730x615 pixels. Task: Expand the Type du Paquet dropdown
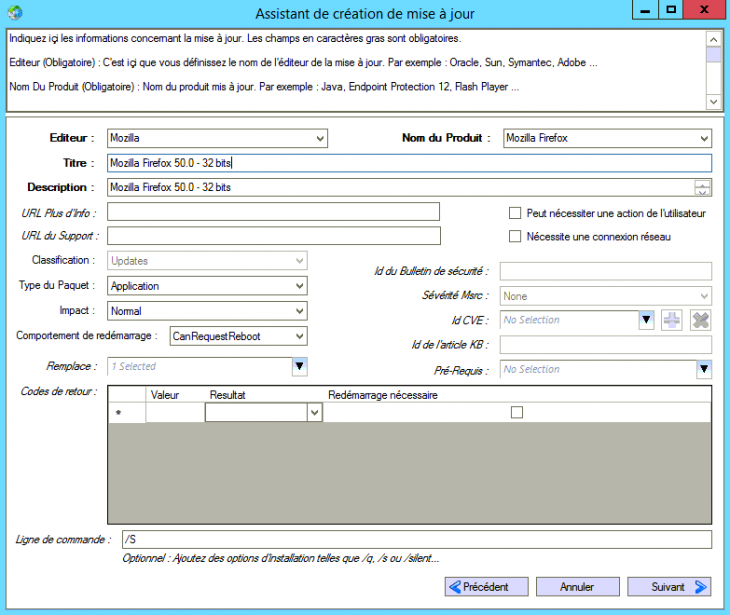tap(298, 286)
